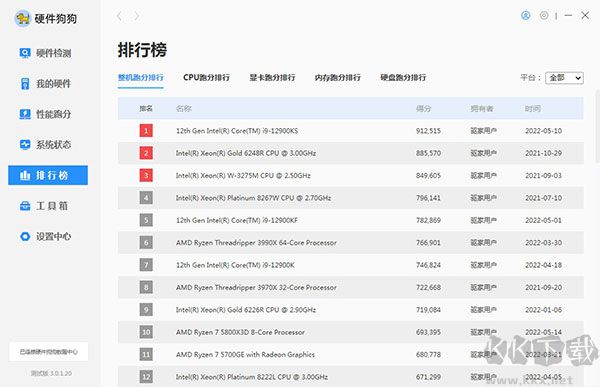The image size is (600, 387).
Task: Select 我的硬件 sidebar icon
Action: point(25,83)
